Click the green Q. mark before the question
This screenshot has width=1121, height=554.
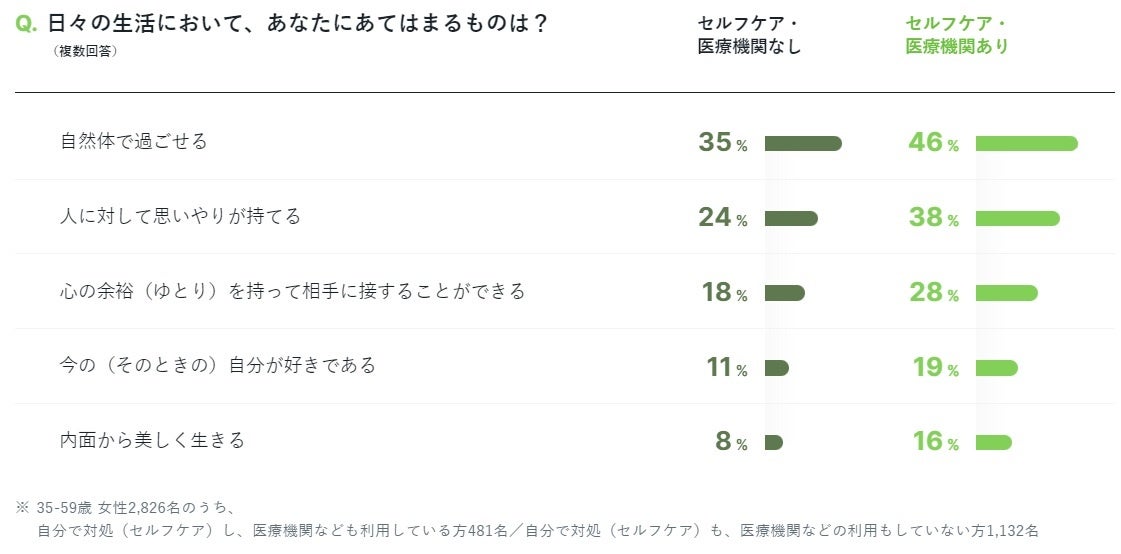[27, 24]
